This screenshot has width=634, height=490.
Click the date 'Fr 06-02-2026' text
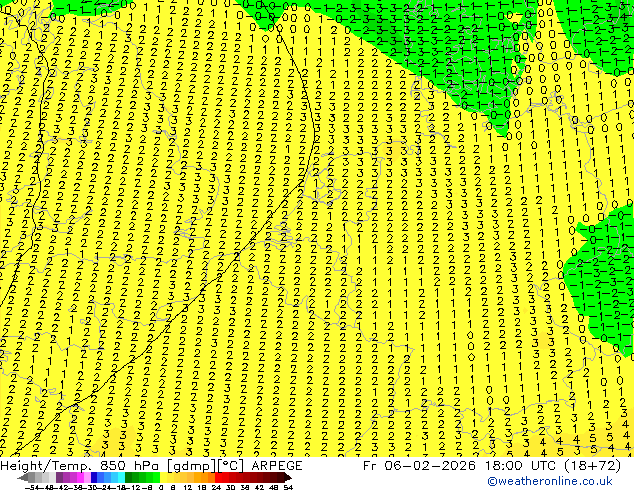coord(419,465)
